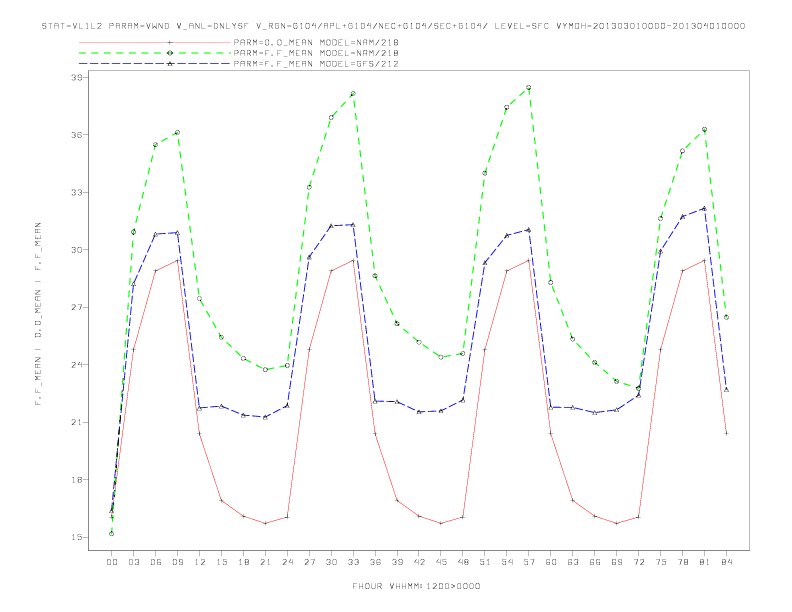Click y-axis tick value 36
Image resolution: width=792 pixels, height=612 pixels.
(77, 135)
